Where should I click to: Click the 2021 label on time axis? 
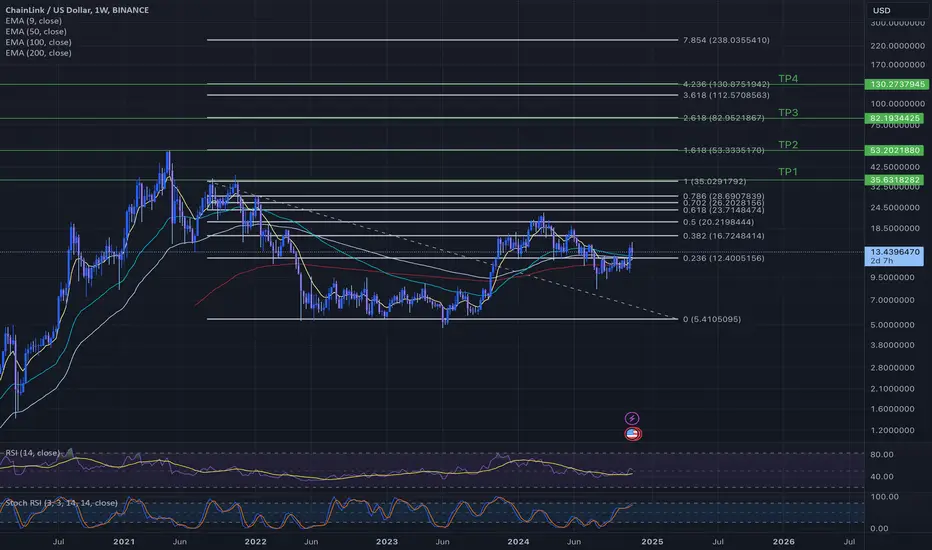pyautogui.click(x=124, y=542)
